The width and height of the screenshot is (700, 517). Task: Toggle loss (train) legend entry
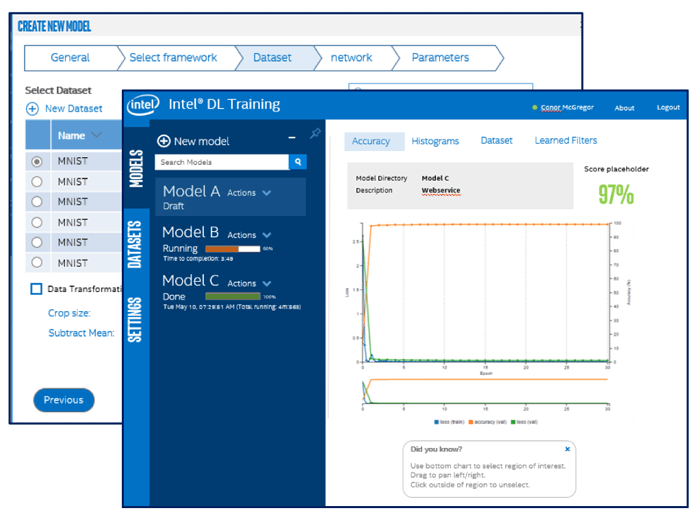(x=449, y=422)
